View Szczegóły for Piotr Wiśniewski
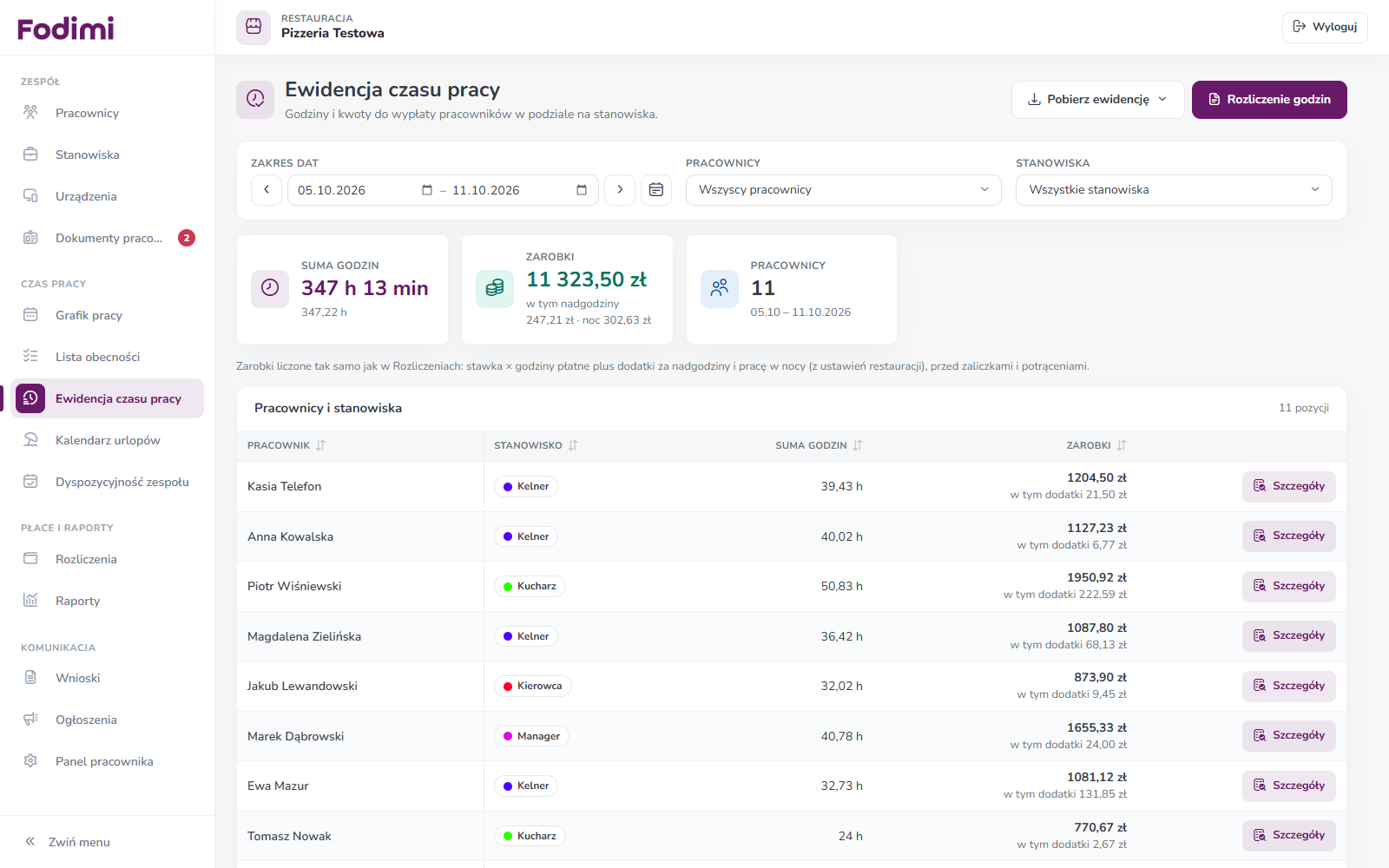The height and width of the screenshot is (868, 1389). (1289, 586)
